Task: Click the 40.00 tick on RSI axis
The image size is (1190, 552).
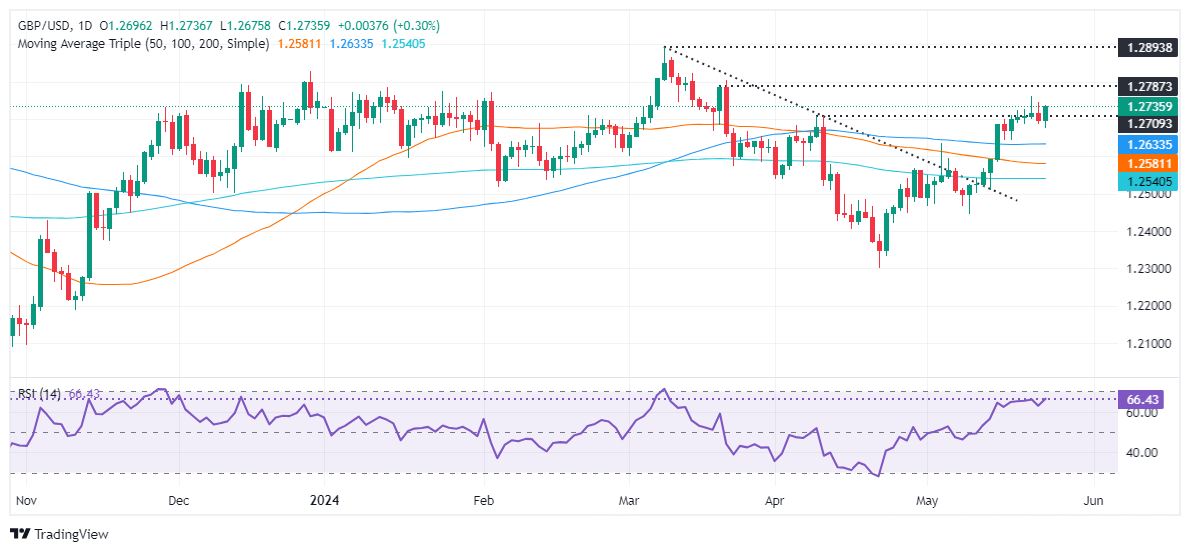Action: point(1141,453)
